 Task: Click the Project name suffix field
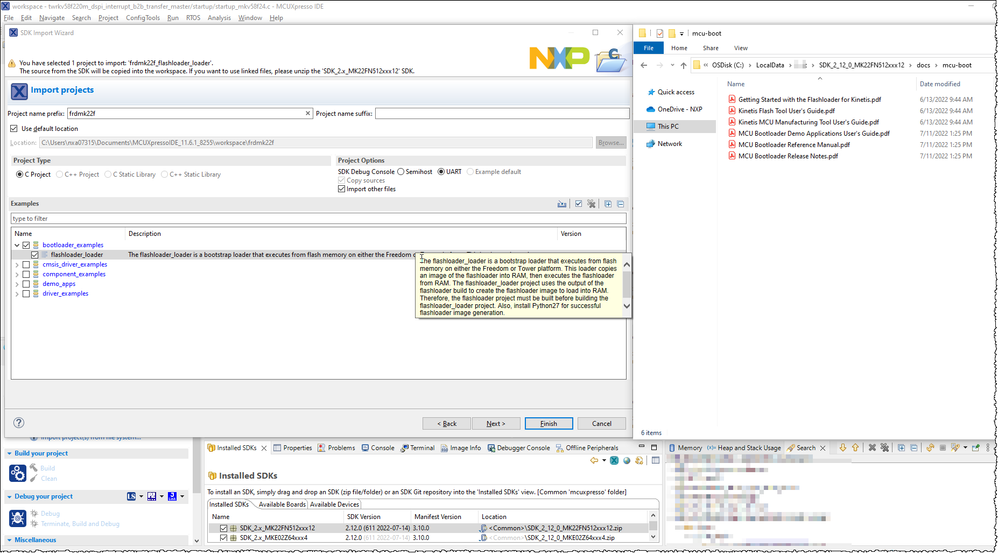pos(502,113)
